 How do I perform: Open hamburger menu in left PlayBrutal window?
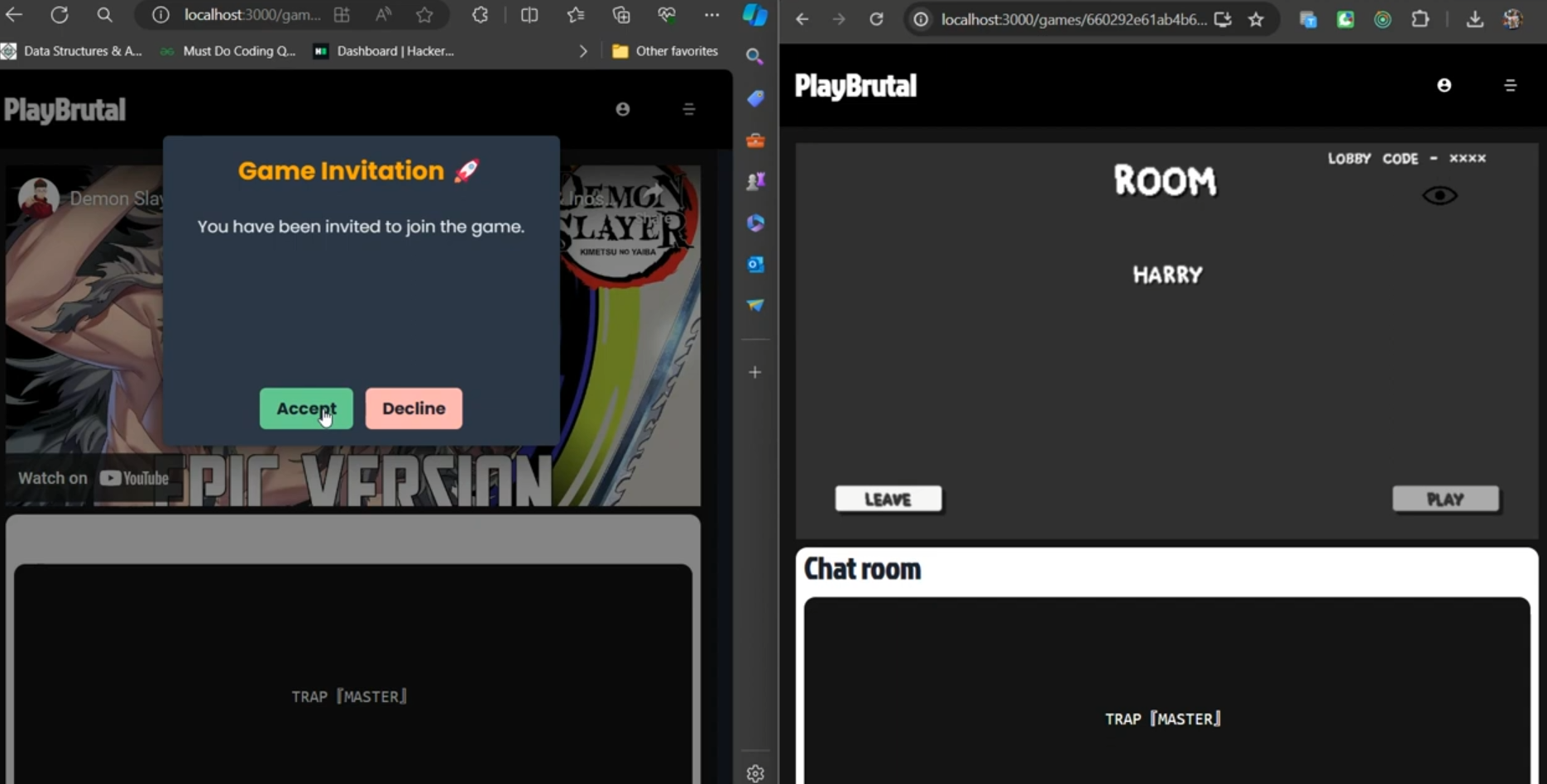(x=689, y=109)
